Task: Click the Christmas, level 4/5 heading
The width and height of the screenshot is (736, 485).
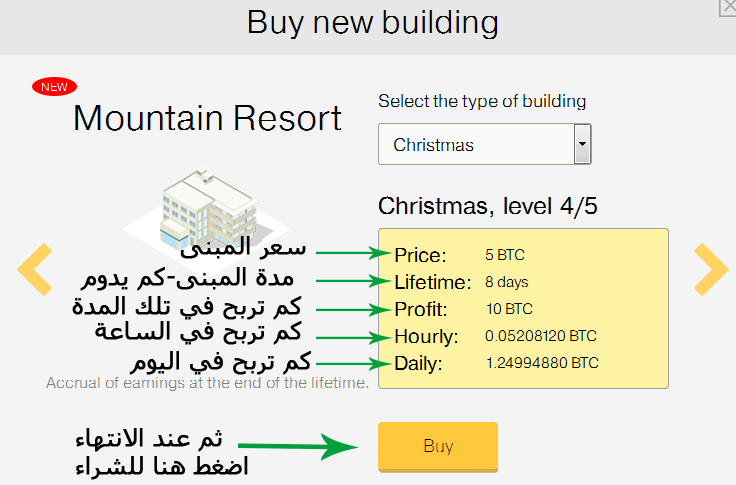Action: [488, 206]
